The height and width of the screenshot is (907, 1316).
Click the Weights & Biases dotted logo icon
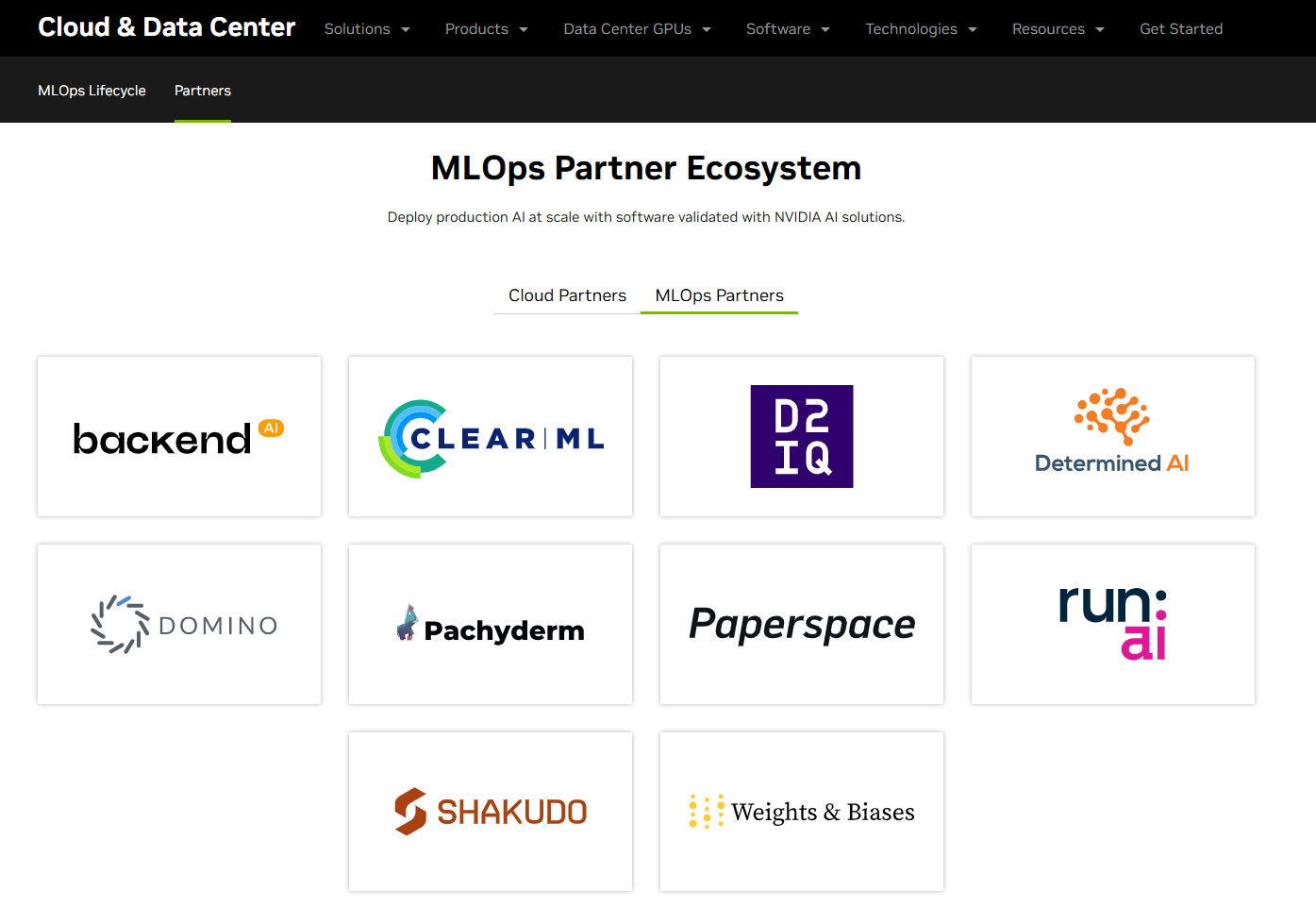[707, 812]
